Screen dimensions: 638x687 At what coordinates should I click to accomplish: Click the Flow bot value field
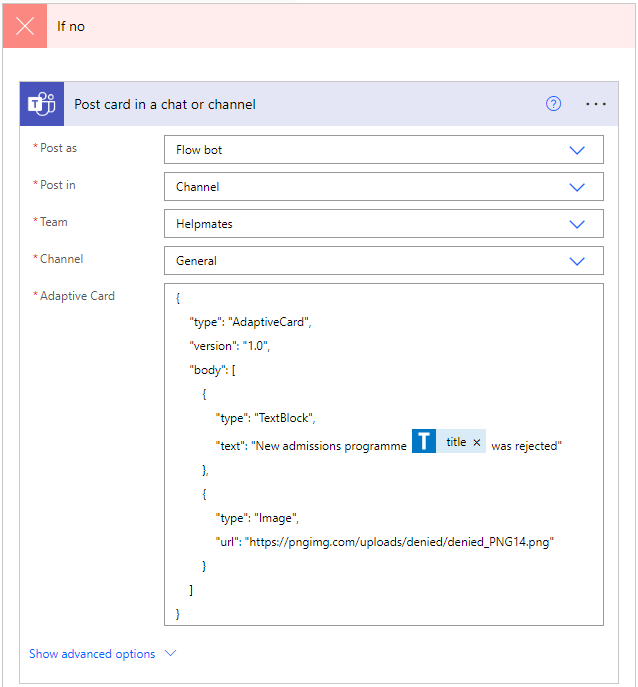pyautogui.click(x=360, y=150)
